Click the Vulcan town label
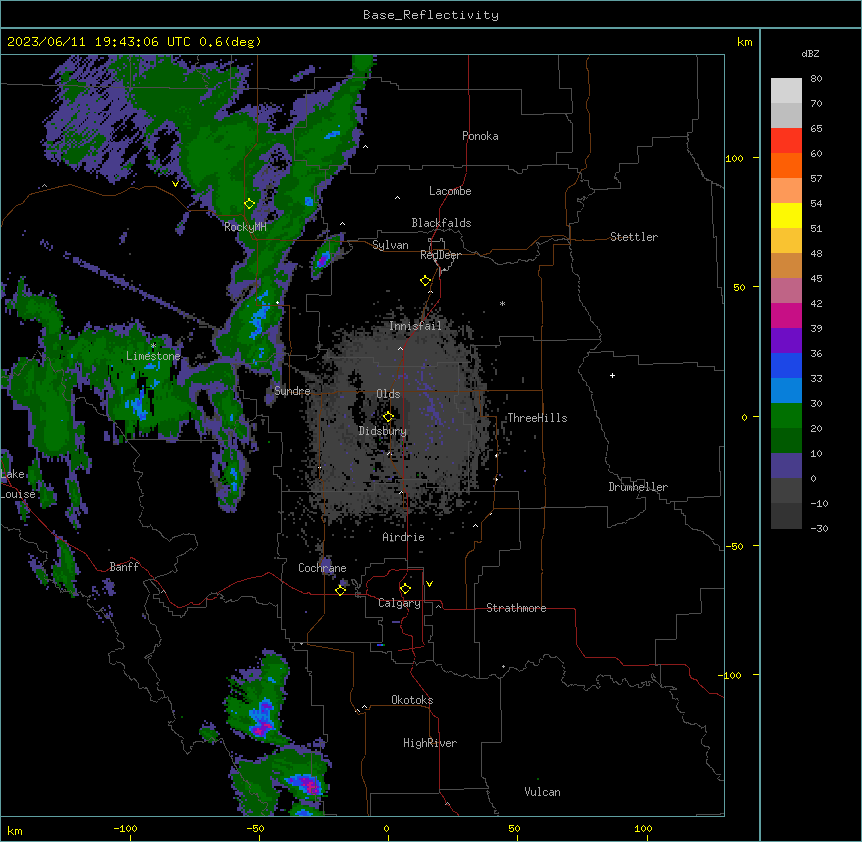The image size is (862, 842). point(543,792)
